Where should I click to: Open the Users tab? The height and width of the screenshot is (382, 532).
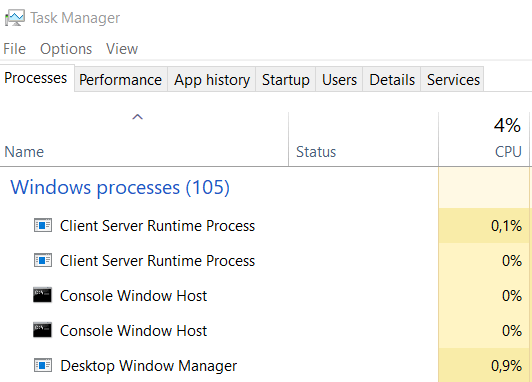(x=339, y=79)
